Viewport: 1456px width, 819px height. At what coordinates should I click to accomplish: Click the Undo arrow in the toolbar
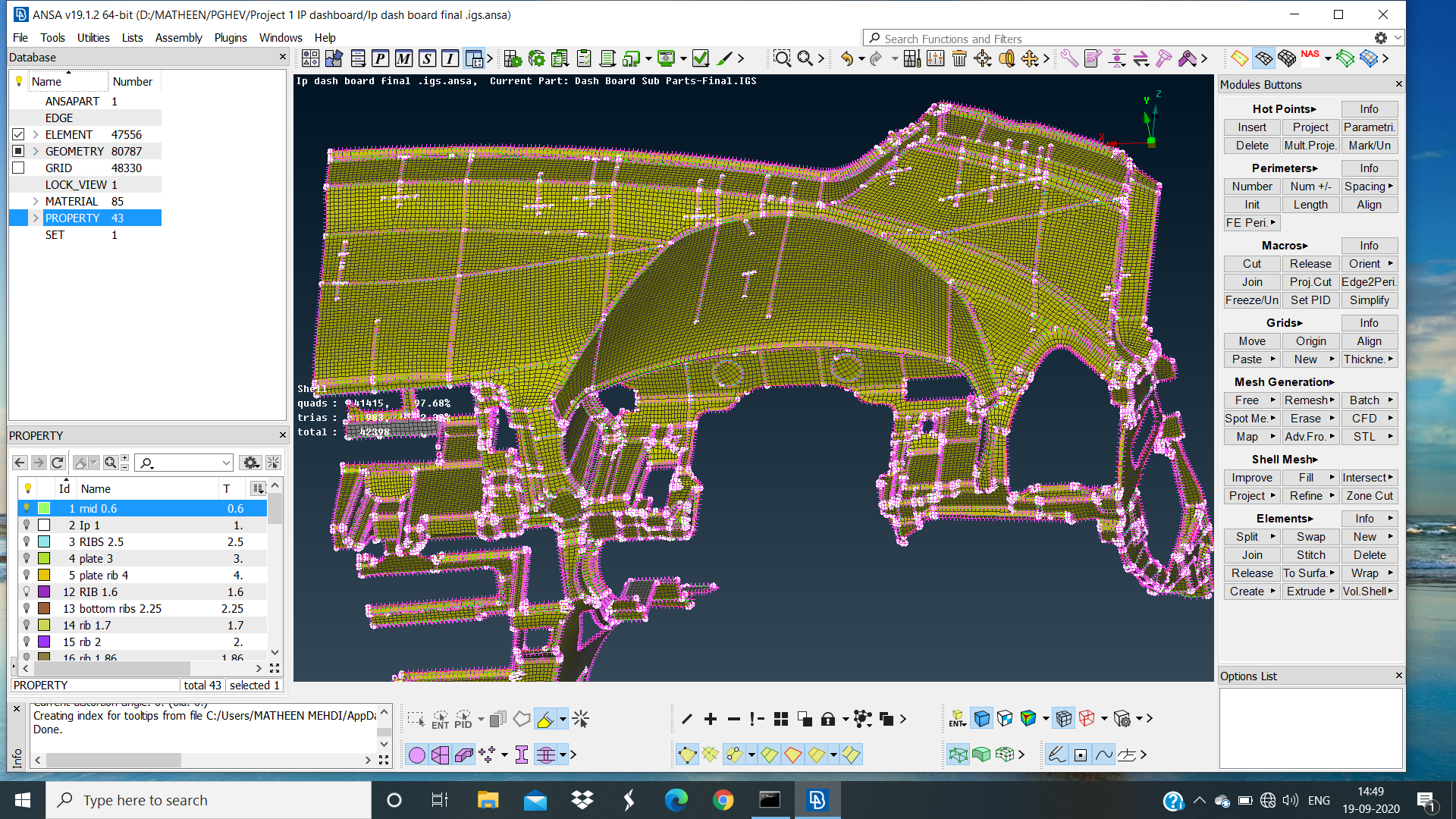(x=847, y=58)
